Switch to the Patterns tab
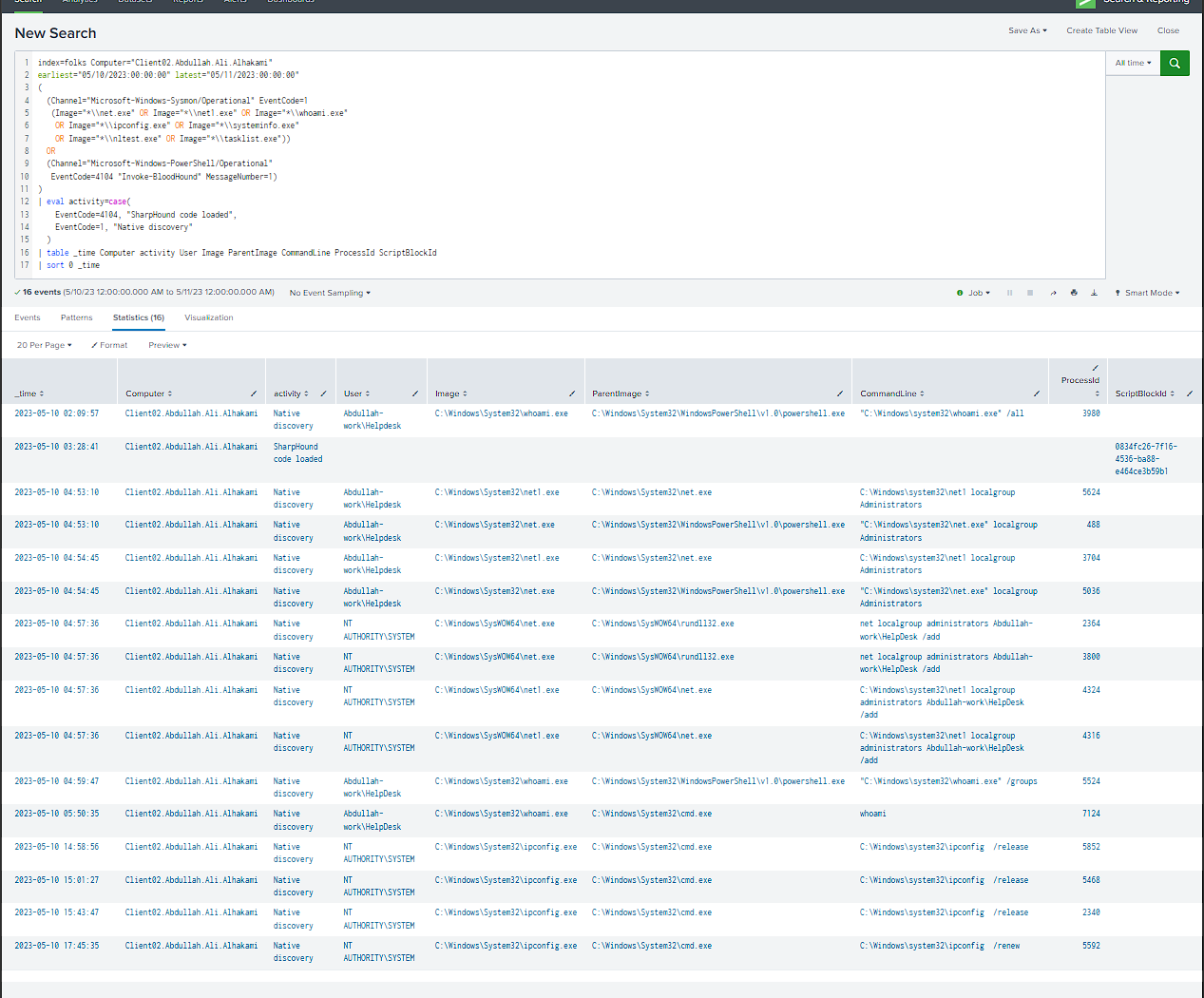This screenshot has height=998, width=1204. (77, 317)
